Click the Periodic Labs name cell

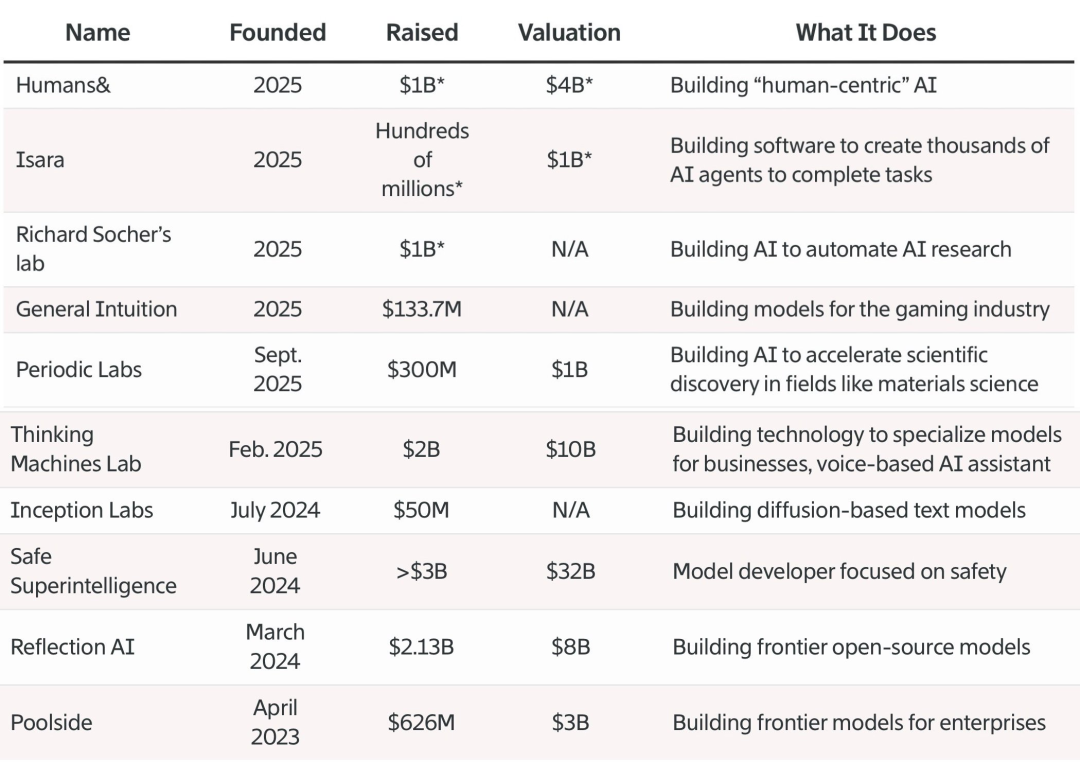point(79,370)
